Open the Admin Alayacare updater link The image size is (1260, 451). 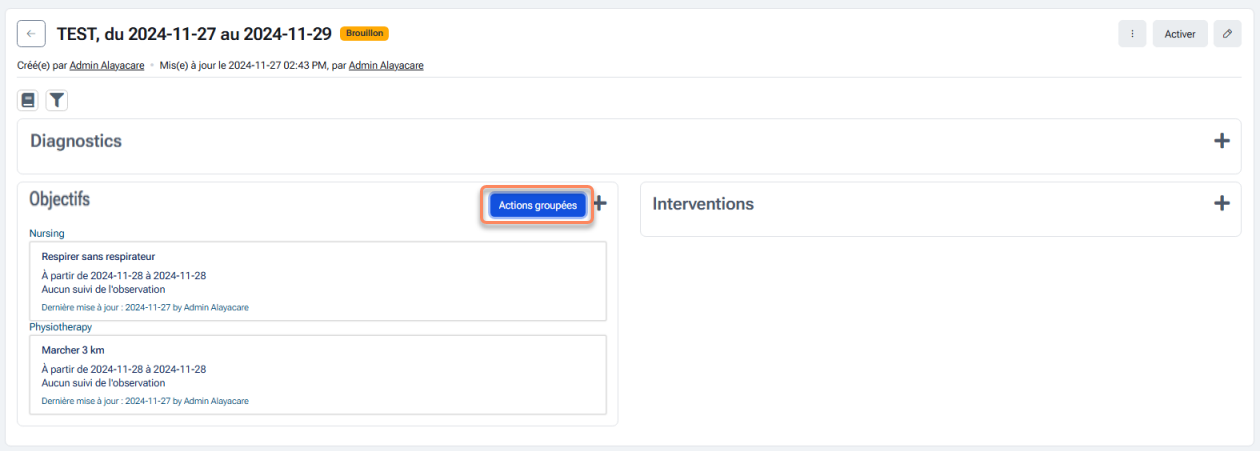[386, 66]
